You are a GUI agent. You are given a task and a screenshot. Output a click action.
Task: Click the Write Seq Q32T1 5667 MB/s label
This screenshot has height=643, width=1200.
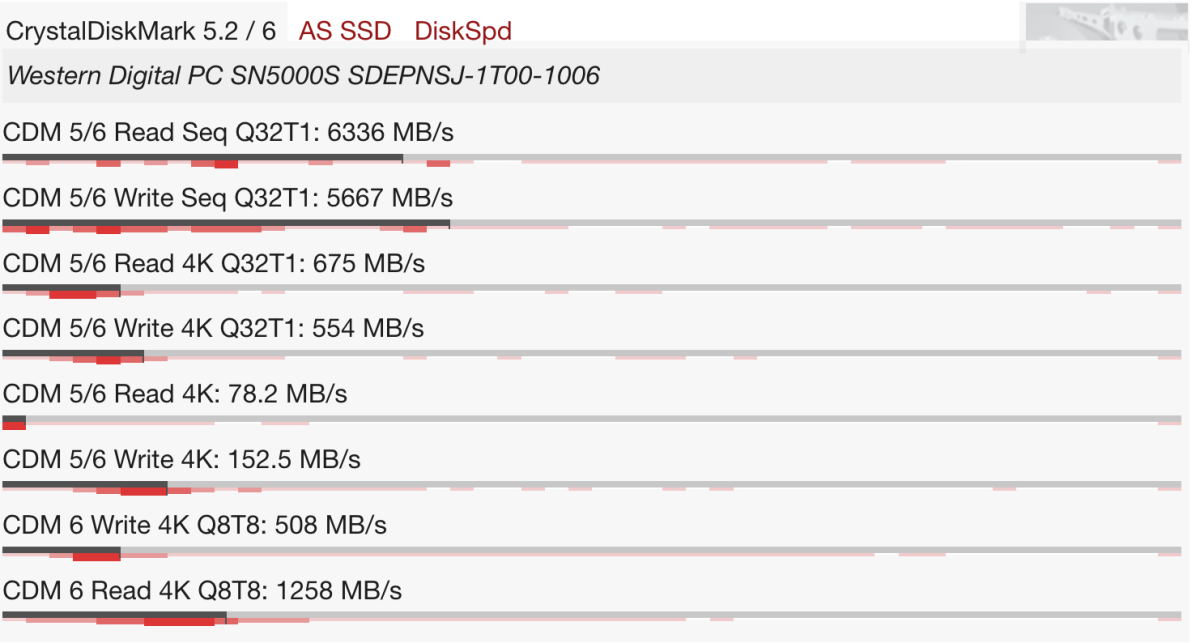228,198
